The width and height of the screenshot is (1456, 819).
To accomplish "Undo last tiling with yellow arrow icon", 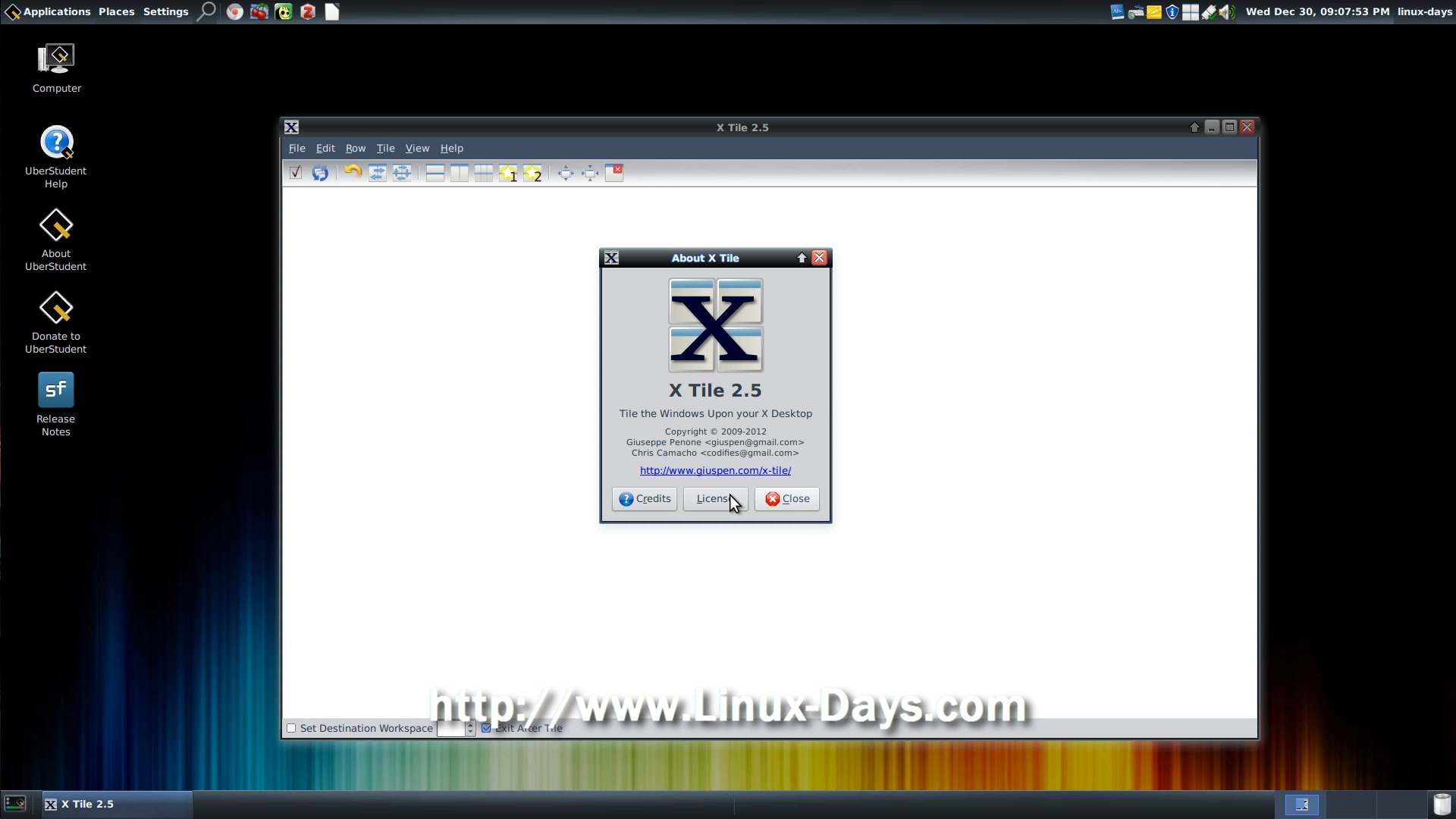I will (x=353, y=173).
